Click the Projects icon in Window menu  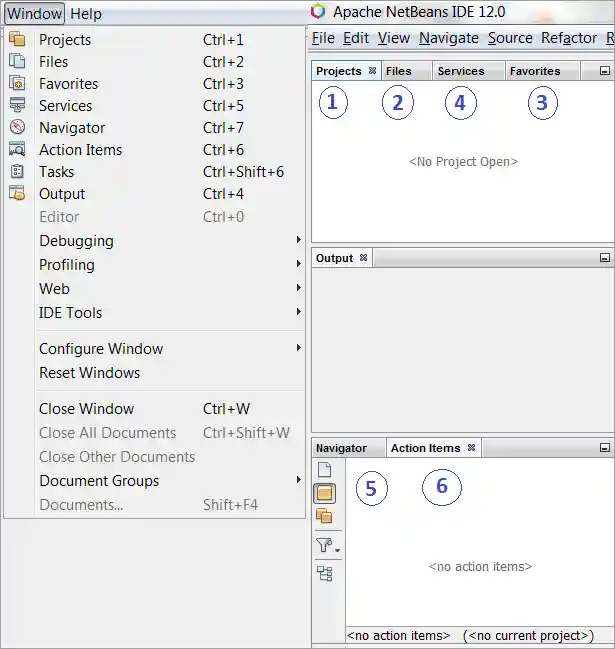point(17,39)
